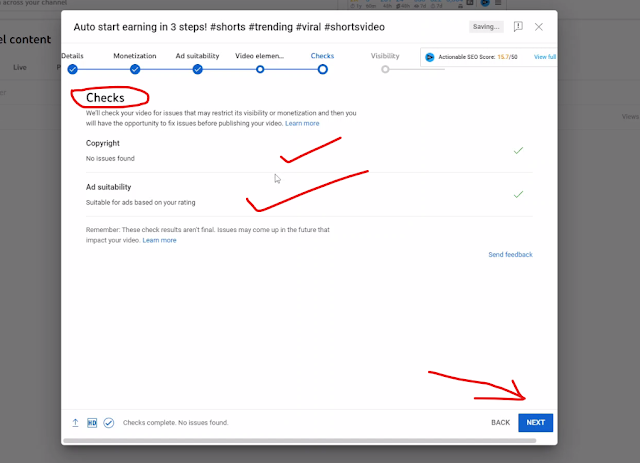Click the checks complete circle icon
Screen dimensions: 640x463
pyautogui.click(x=109, y=423)
